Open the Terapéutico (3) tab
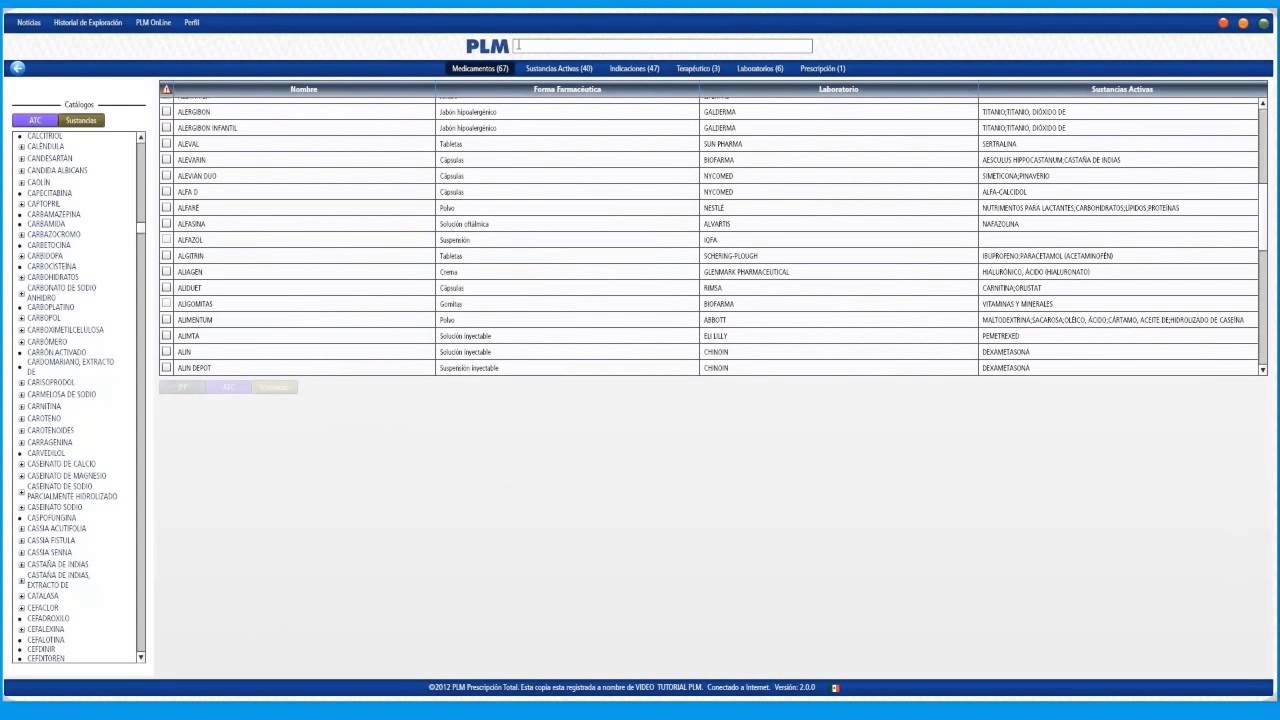 (698, 69)
